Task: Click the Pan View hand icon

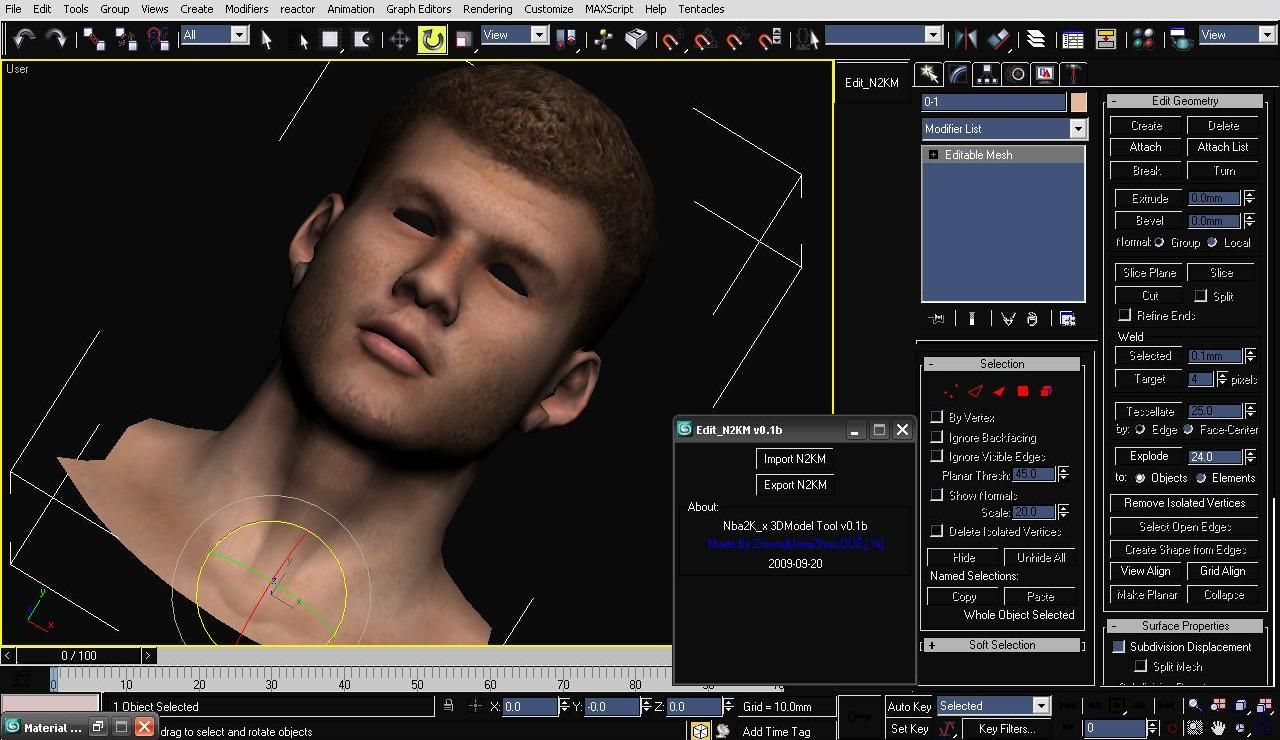Action: [x=1218, y=728]
